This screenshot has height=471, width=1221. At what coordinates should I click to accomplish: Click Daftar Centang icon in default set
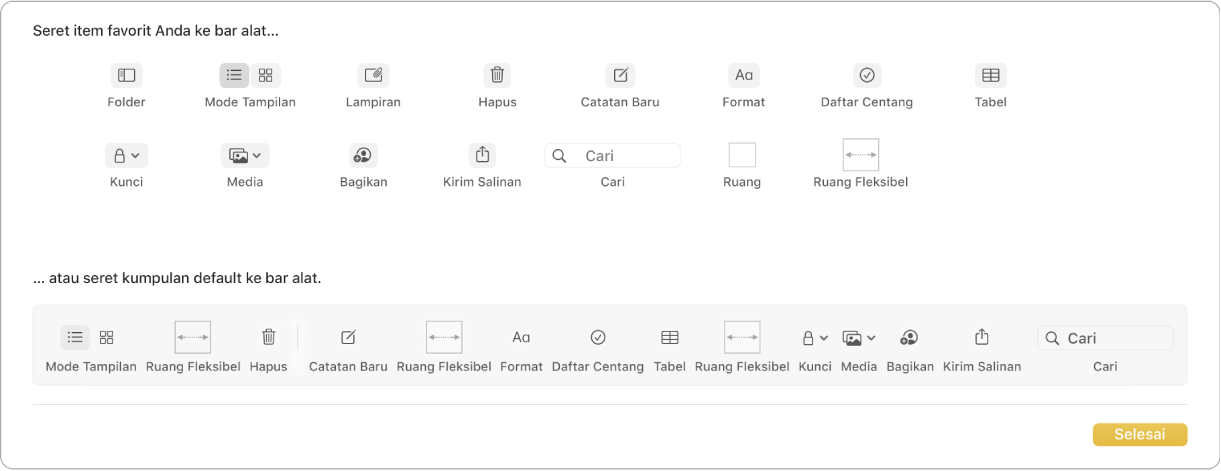(598, 338)
